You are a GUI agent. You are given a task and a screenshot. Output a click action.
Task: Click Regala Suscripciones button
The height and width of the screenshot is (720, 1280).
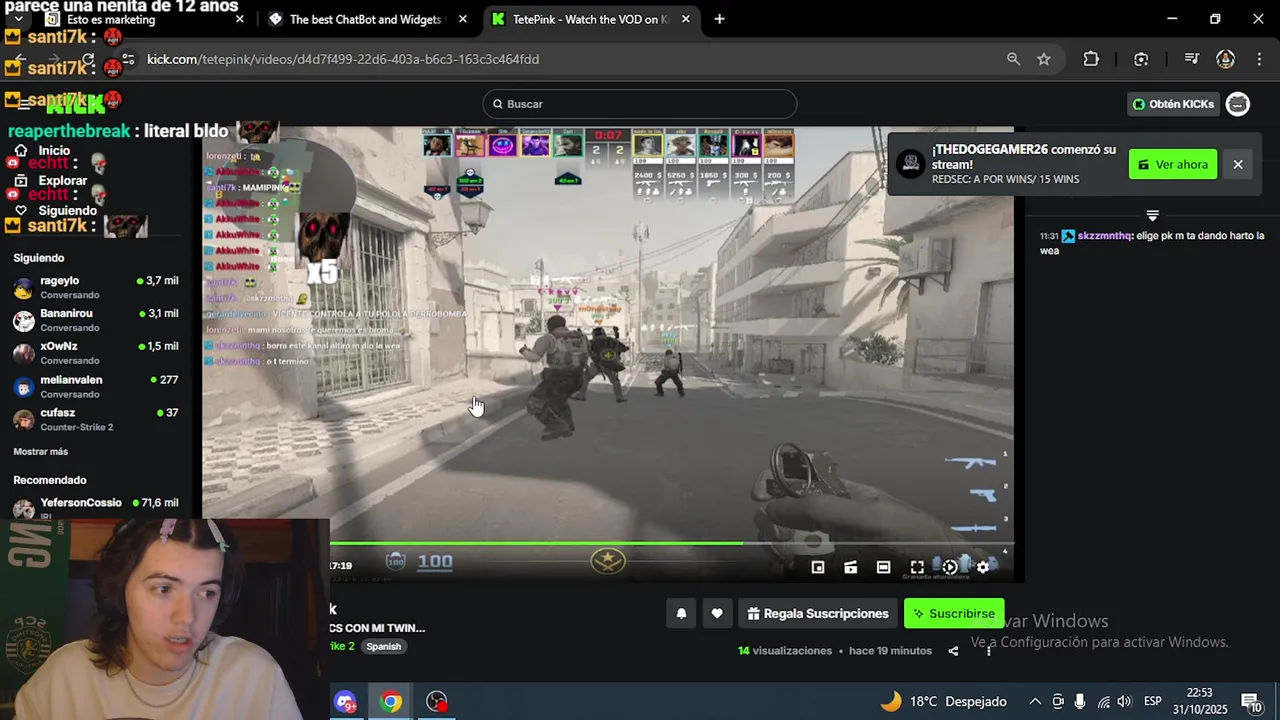[x=818, y=614]
